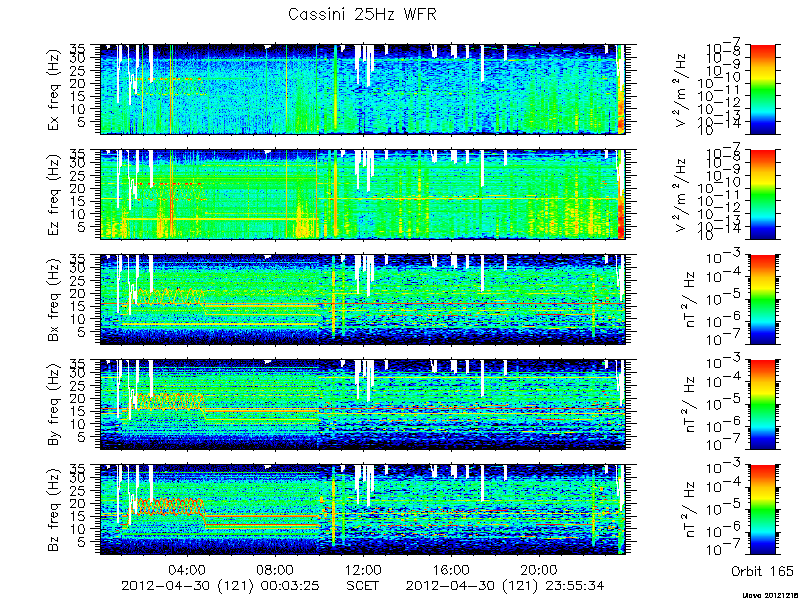Screen dimensions: 800x600
Task: Click the nT²/Hz unit label beside Bz color bar
Action: click(688, 510)
